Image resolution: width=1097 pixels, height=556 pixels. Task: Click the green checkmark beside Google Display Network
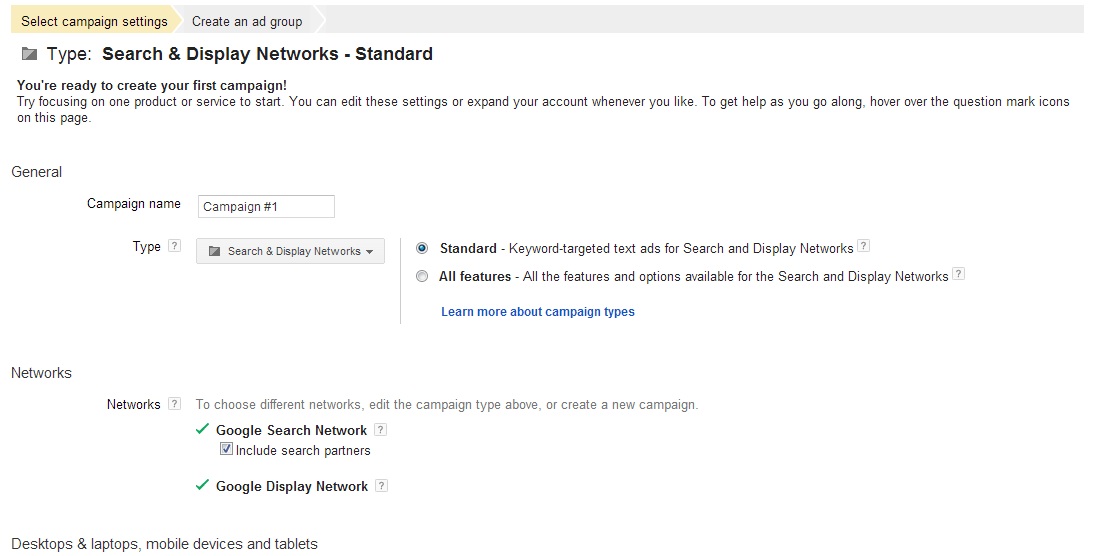[x=203, y=486]
